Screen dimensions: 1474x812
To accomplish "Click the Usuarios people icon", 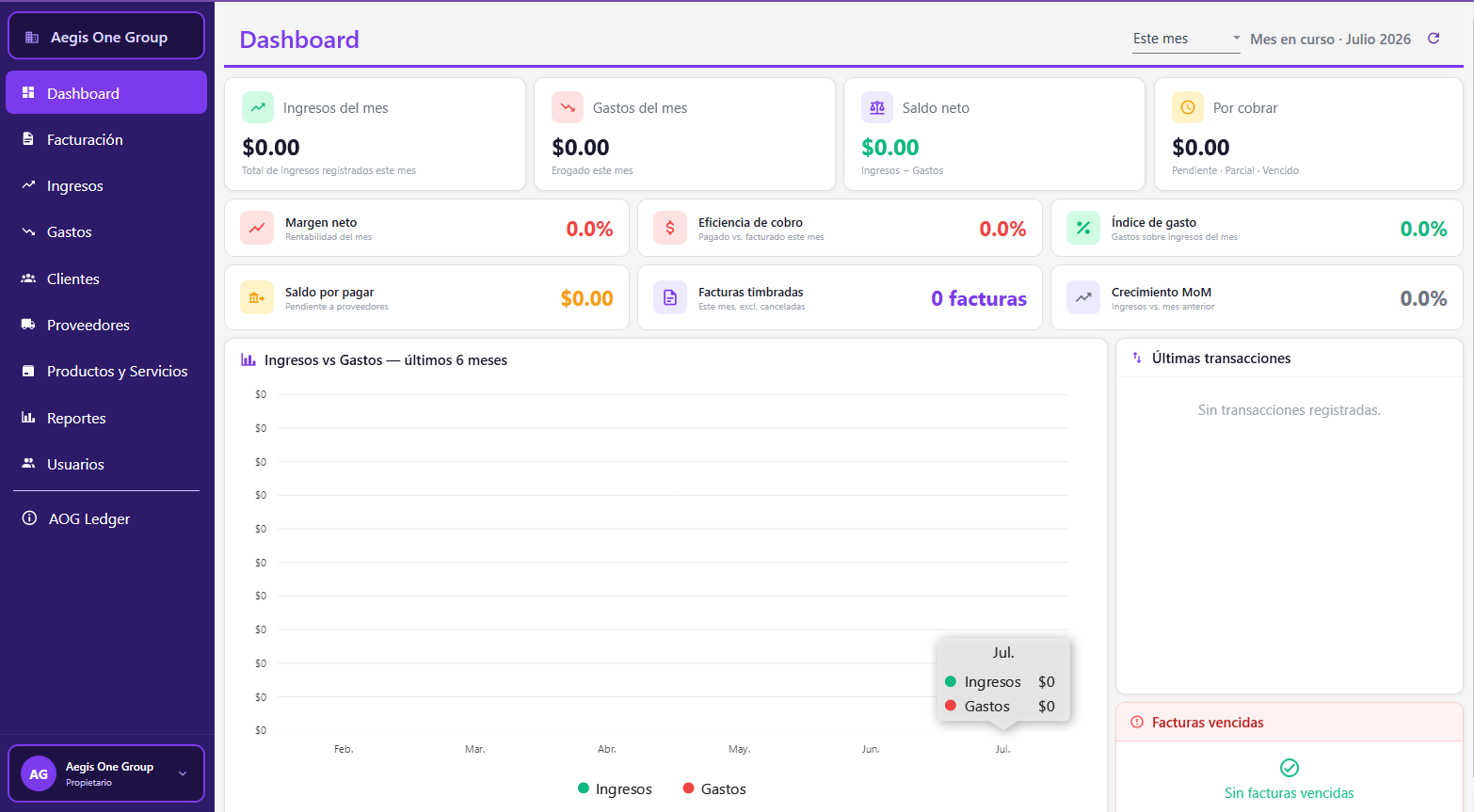I will point(28,464).
